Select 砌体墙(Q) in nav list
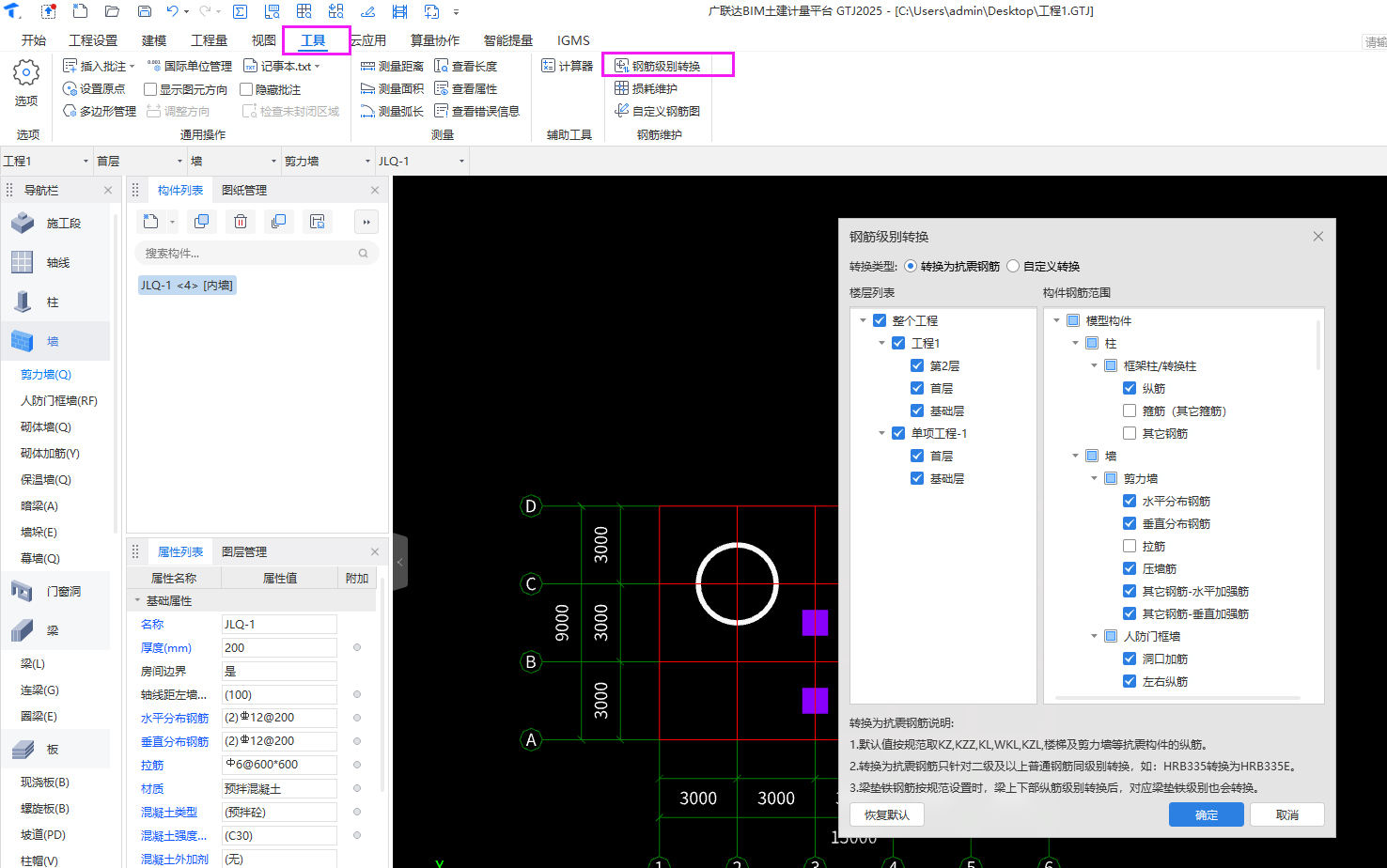 (46, 426)
